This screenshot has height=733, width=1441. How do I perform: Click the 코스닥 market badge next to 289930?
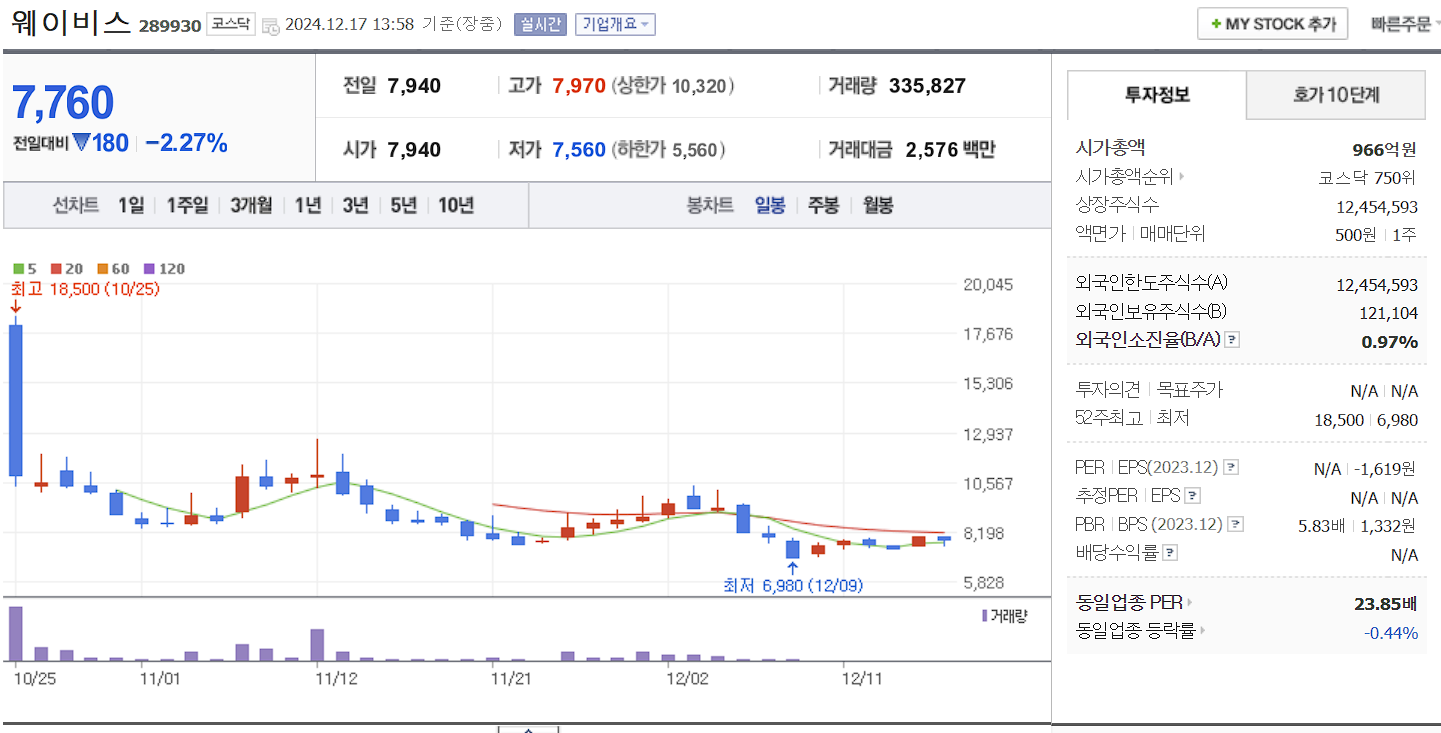[x=230, y=24]
